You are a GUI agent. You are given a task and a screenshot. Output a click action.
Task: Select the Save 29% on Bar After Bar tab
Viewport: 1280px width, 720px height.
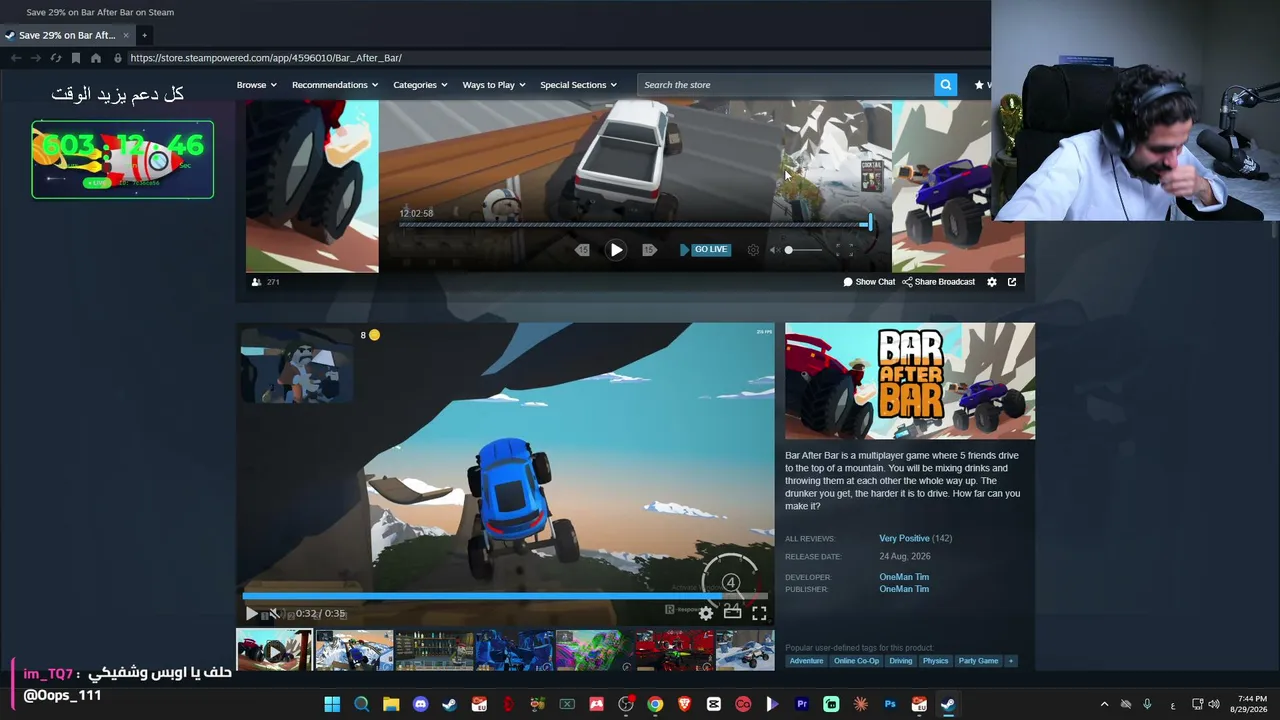click(67, 35)
